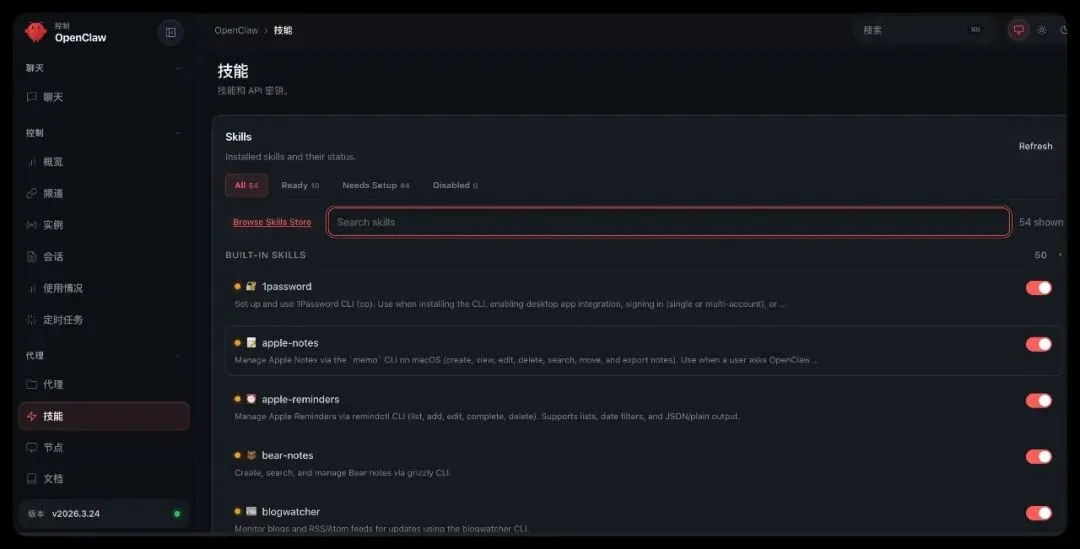Open the 频道 channels link icon
The image size is (1080, 549).
(x=31, y=194)
